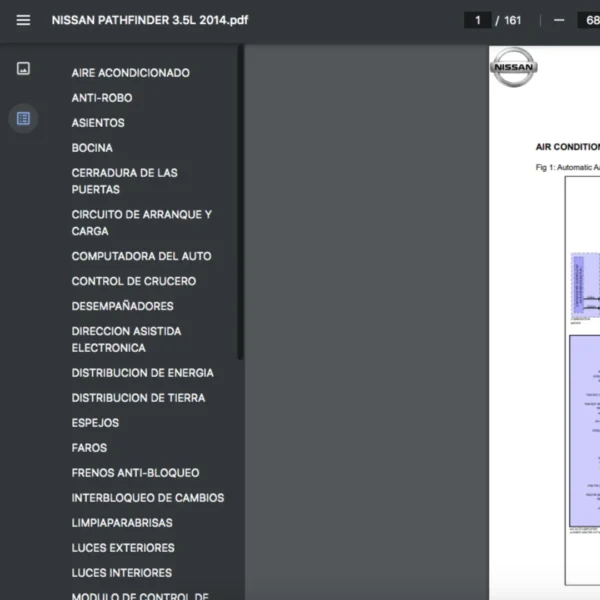The width and height of the screenshot is (600, 600).
Task: Edit the current page number field
Action: (x=477, y=20)
